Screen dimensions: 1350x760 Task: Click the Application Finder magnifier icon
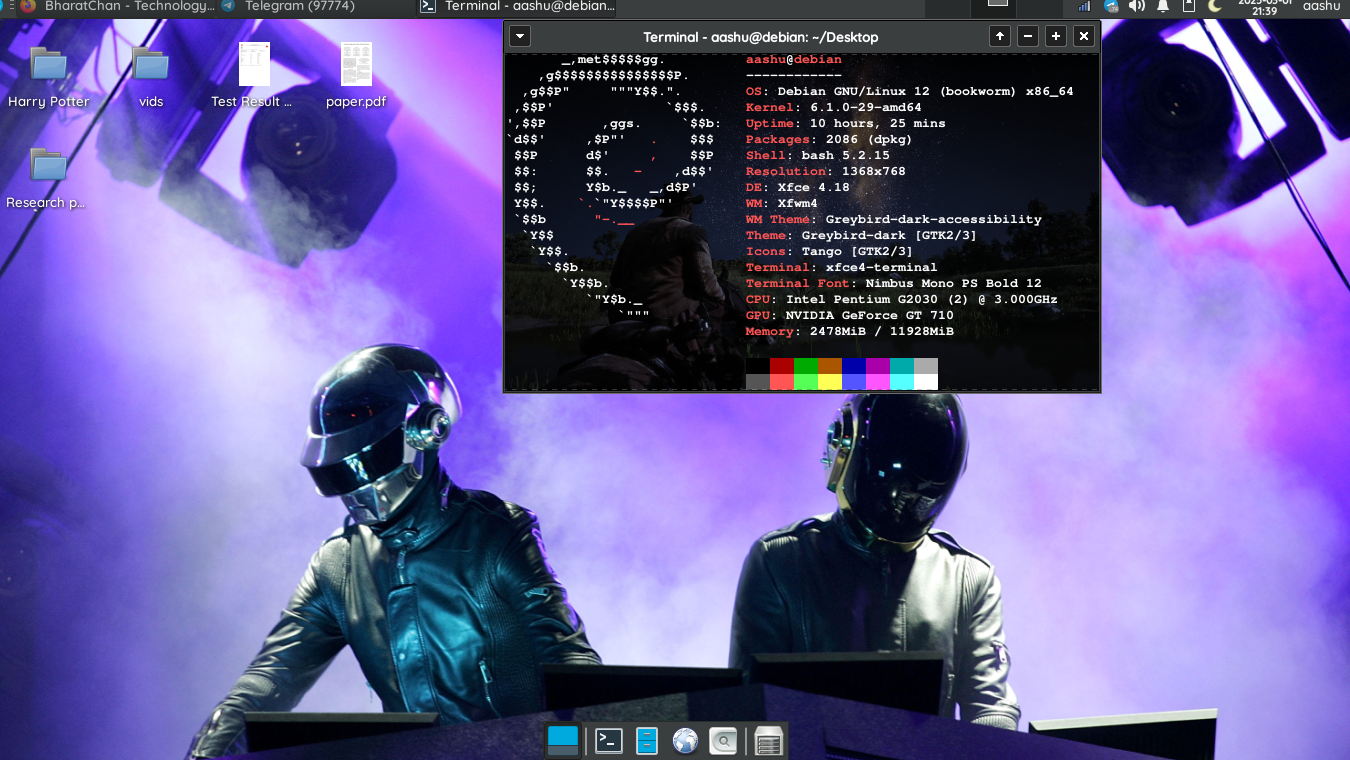(x=723, y=741)
